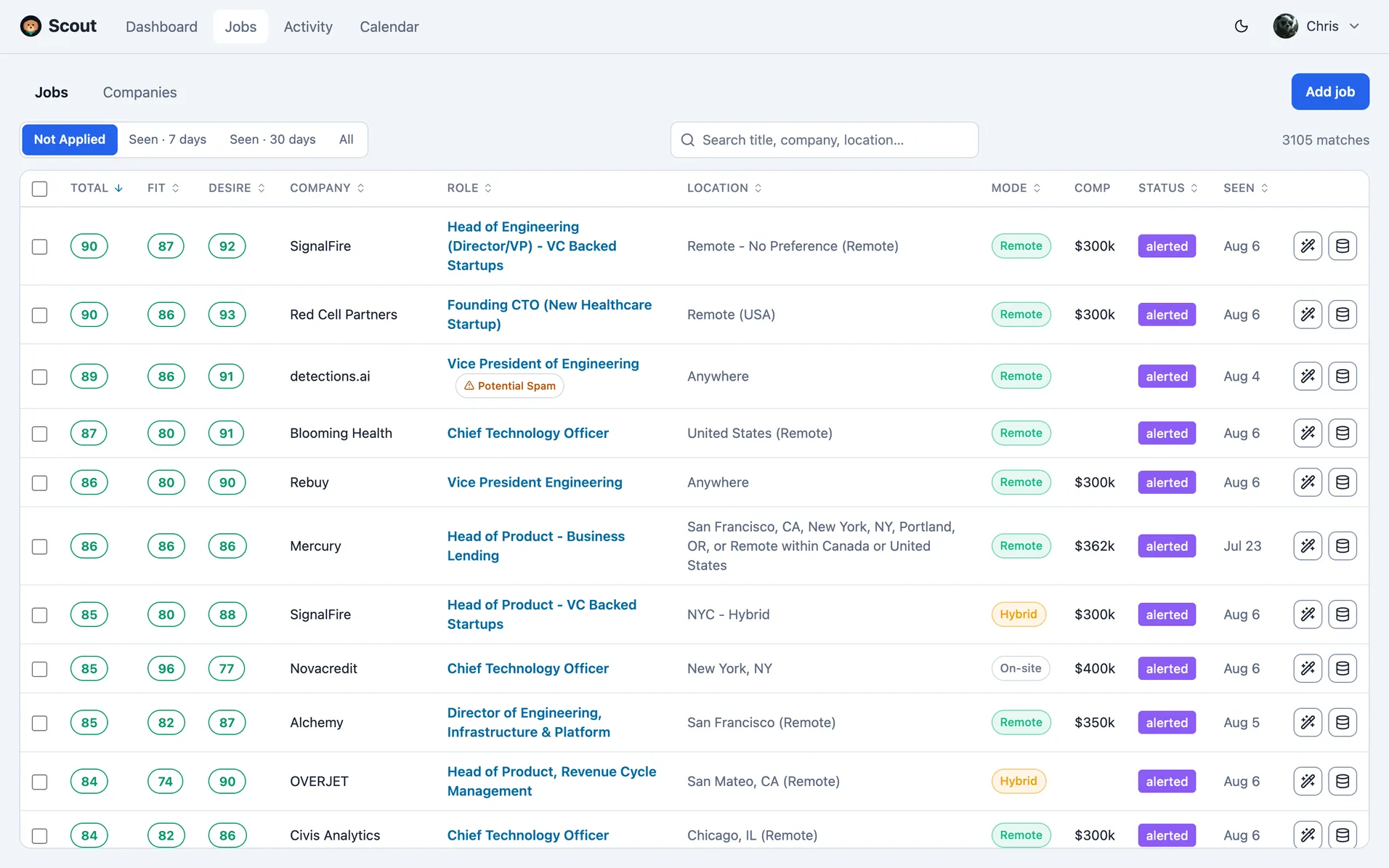The height and width of the screenshot is (868, 1389).
Task: Select the Seen · 7 days filter
Action: tap(168, 139)
